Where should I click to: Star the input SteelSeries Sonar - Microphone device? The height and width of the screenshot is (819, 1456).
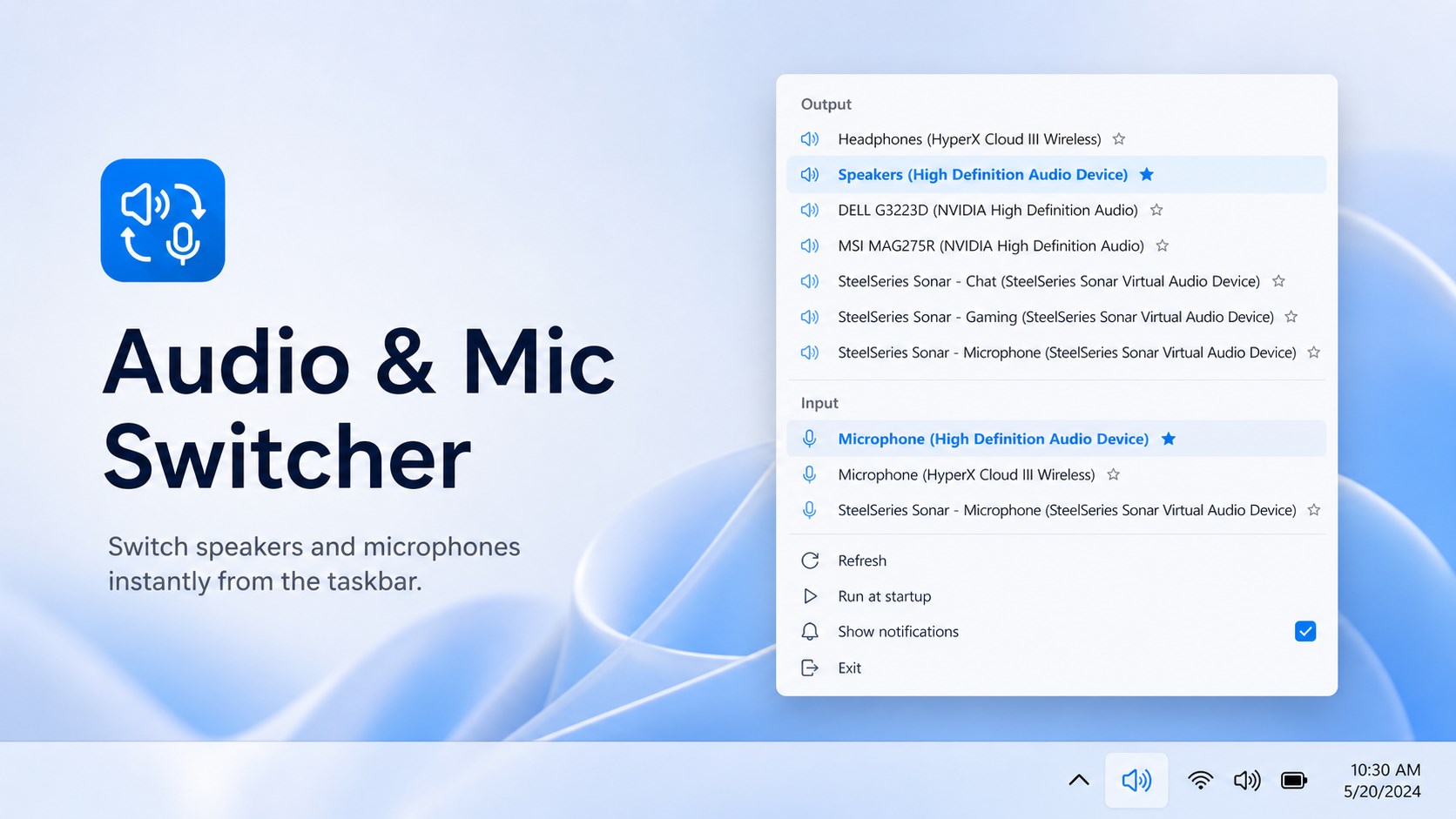point(1314,510)
